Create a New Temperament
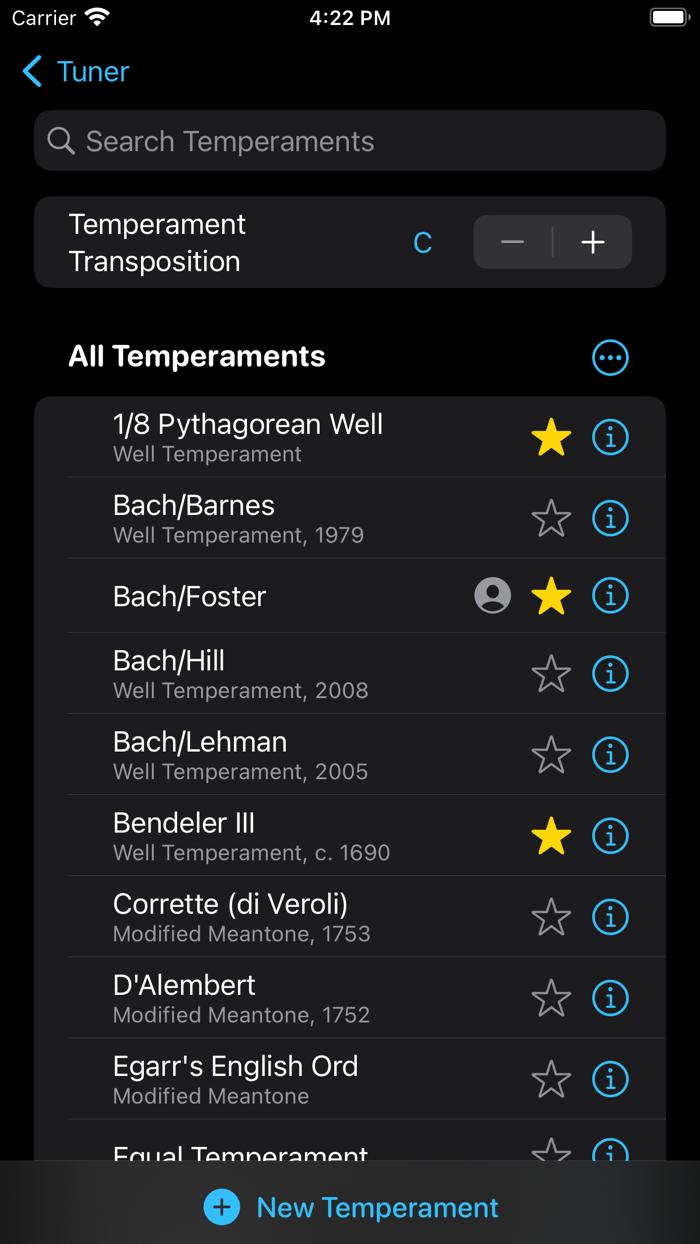The image size is (700, 1244). [x=350, y=1207]
